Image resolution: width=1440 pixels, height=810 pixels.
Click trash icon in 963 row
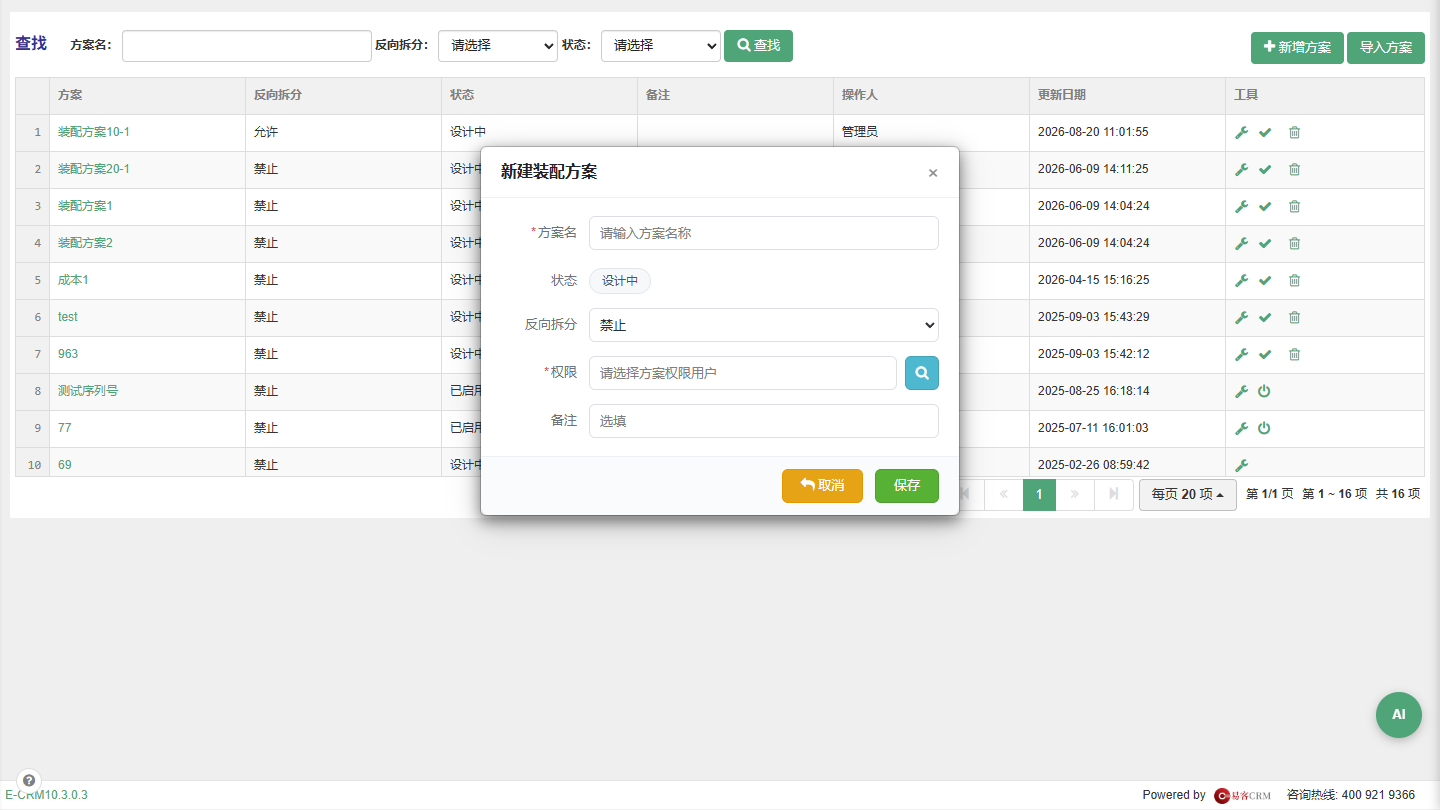(1294, 354)
